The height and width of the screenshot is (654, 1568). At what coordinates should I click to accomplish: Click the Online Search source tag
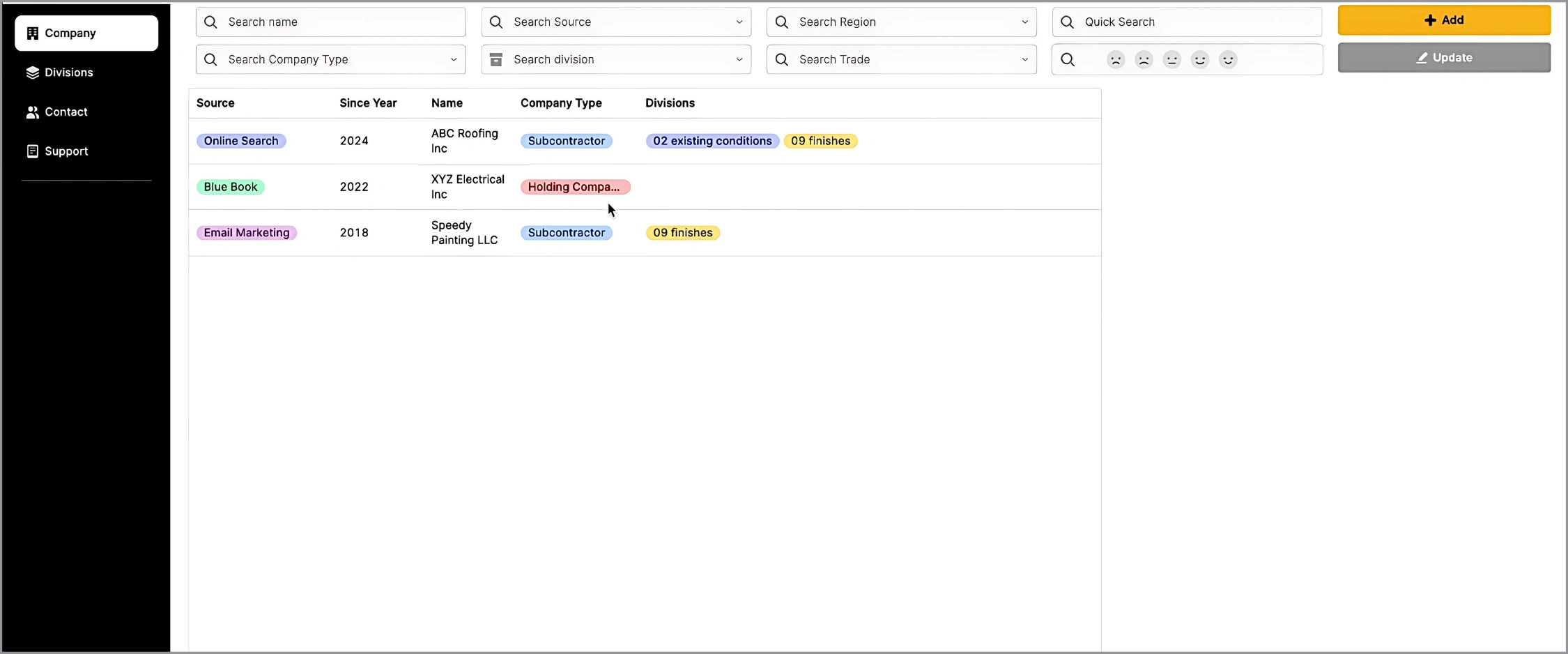pos(241,141)
